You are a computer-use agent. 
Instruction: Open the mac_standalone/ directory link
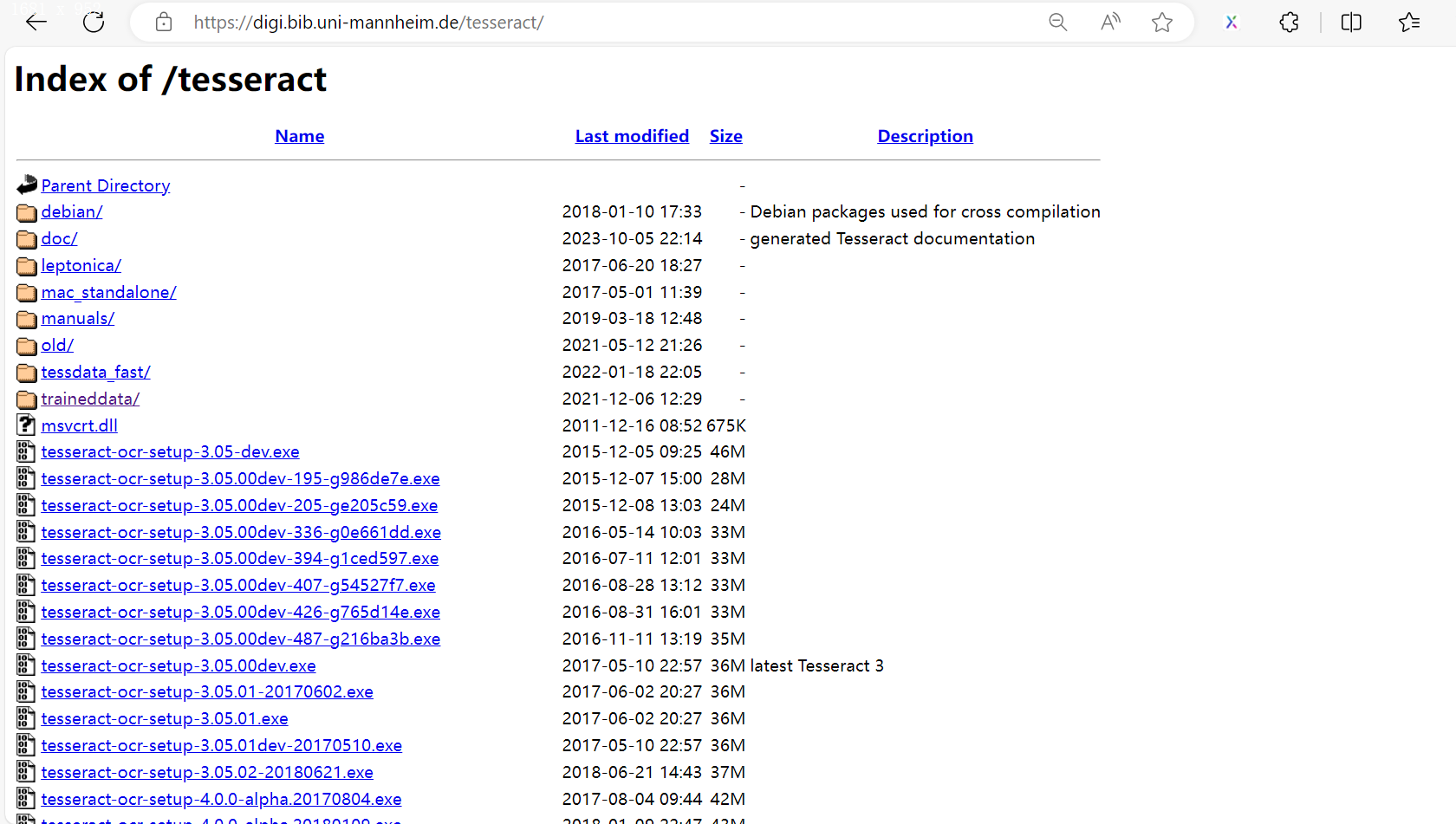coord(108,292)
